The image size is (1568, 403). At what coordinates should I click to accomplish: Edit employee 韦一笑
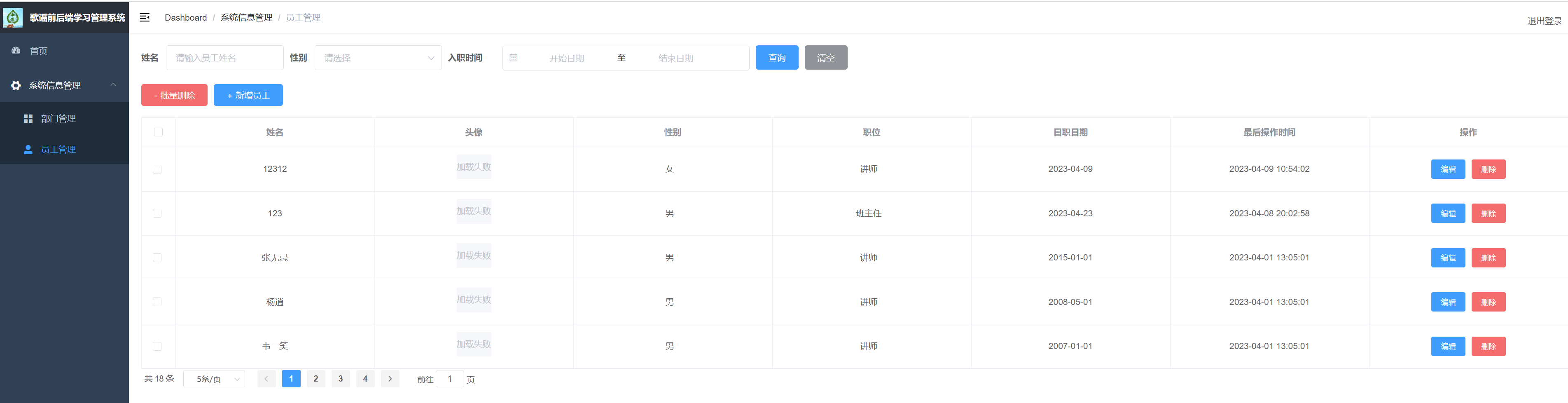(x=1448, y=347)
